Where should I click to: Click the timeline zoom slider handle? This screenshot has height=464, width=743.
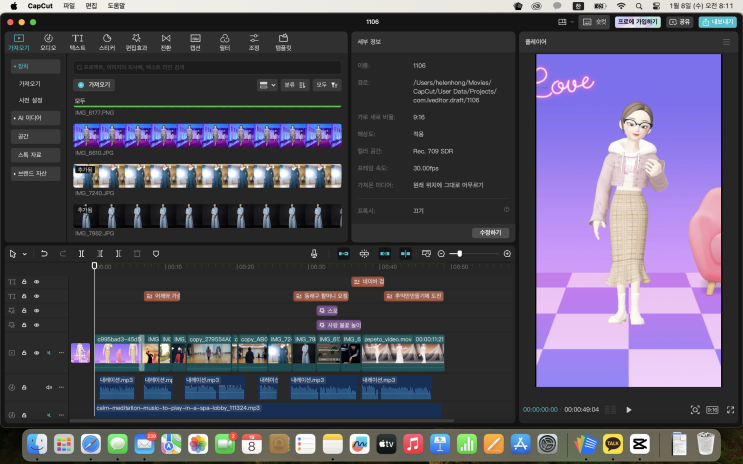pyautogui.click(x=459, y=254)
